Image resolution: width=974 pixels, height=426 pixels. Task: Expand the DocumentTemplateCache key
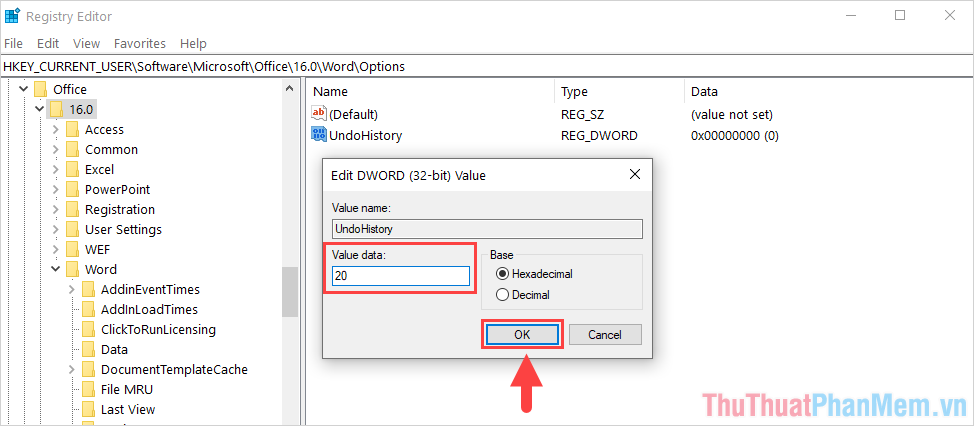72,369
